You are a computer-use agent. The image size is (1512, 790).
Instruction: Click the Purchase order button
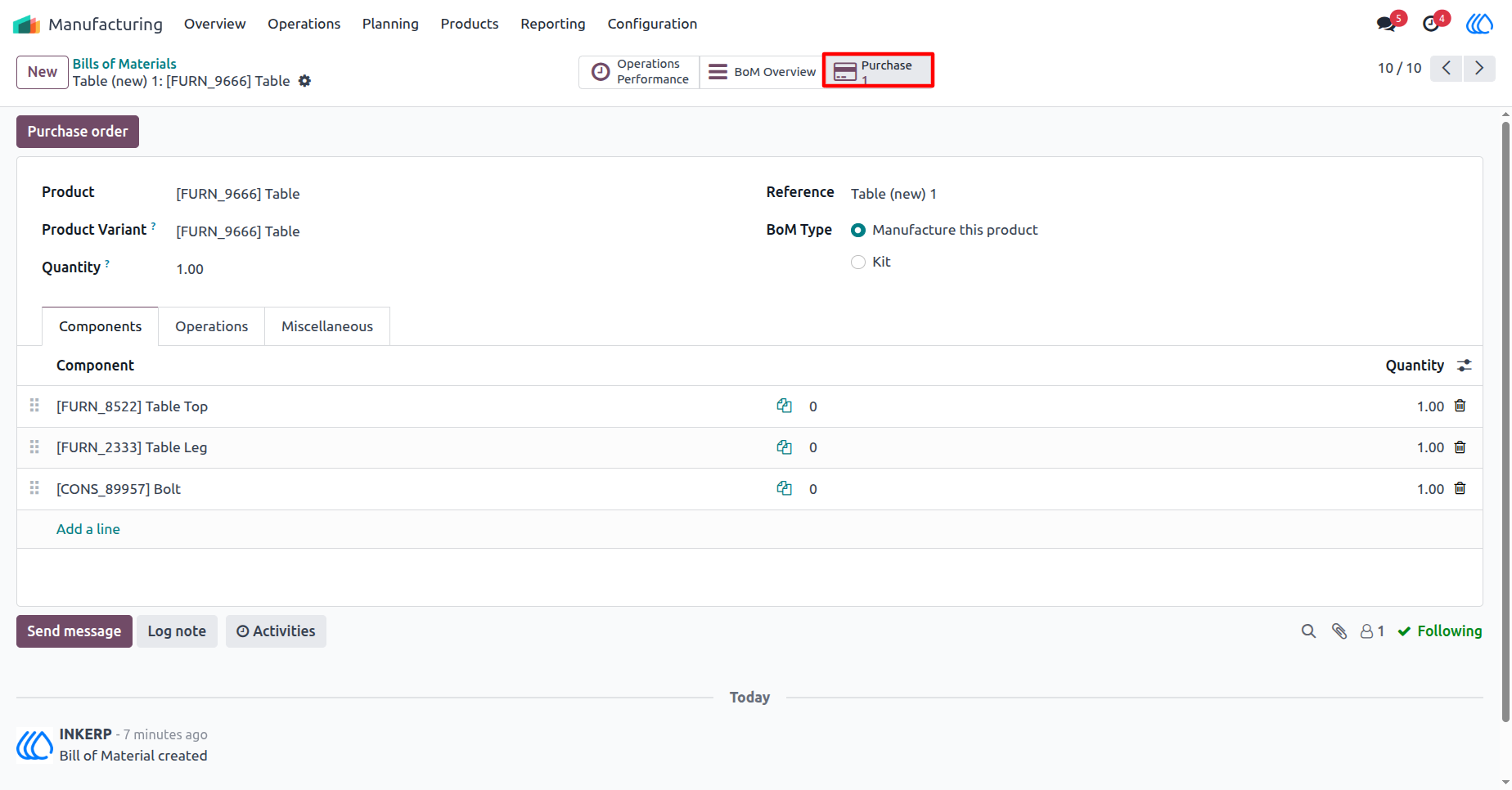78,132
